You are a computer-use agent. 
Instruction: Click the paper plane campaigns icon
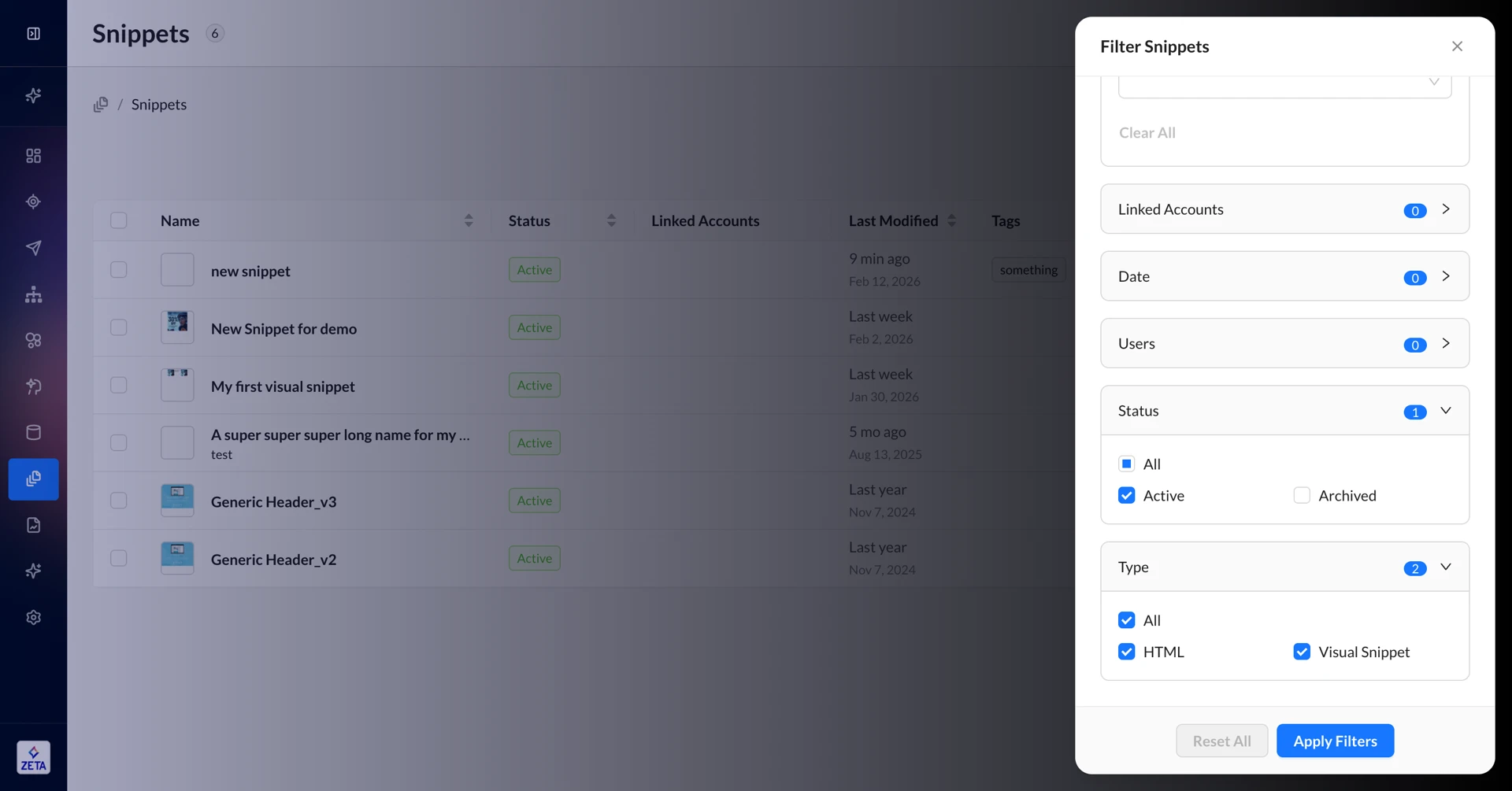(x=33, y=248)
